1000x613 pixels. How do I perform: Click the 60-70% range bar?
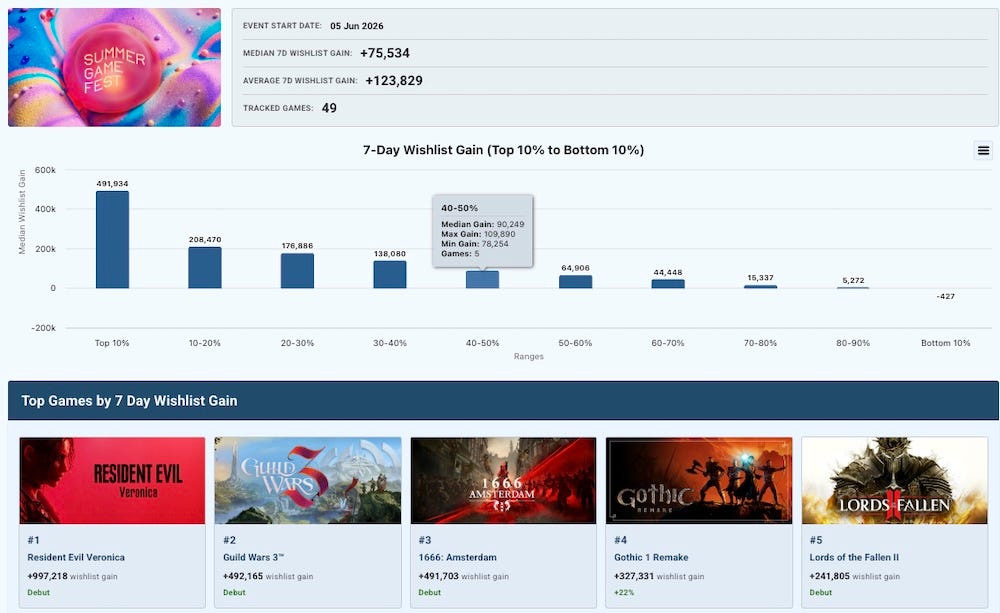668,284
